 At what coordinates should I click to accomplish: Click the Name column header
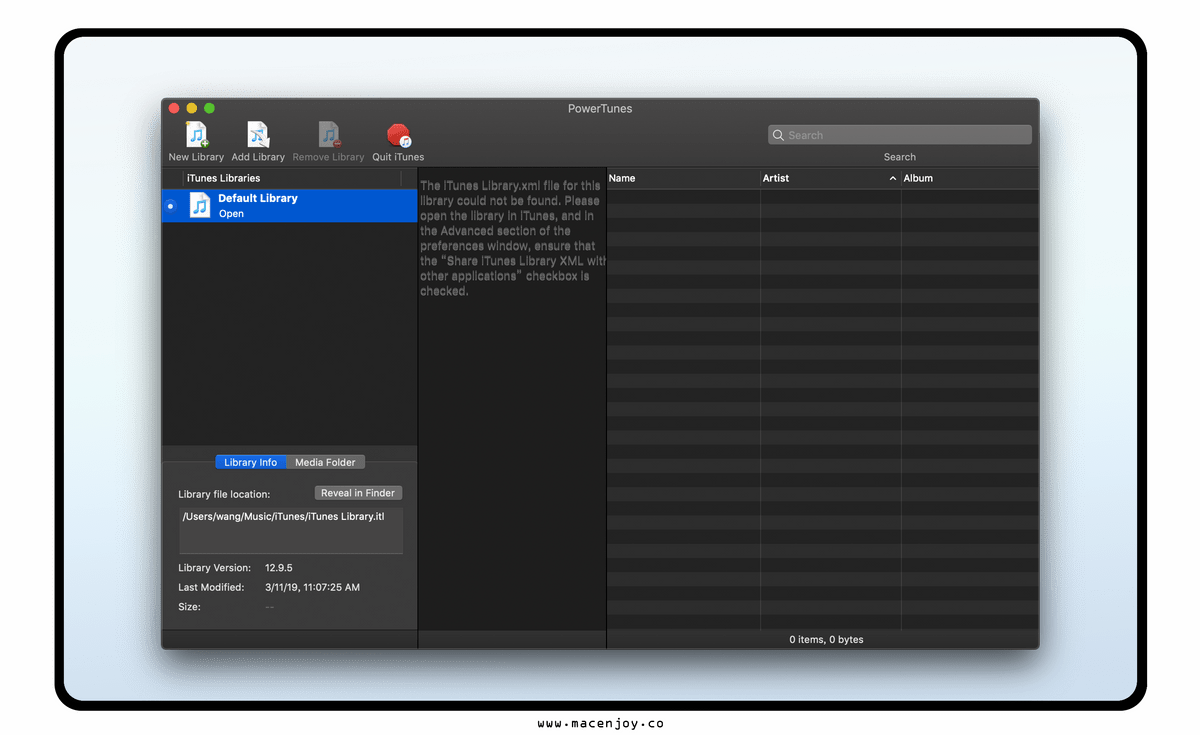click(683, 178)
